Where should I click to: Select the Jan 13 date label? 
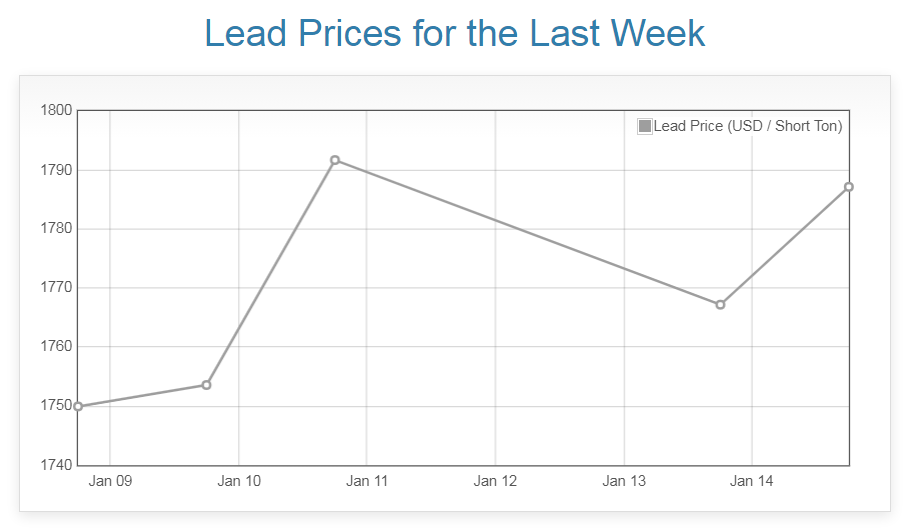pyautogui.click(x=624, y=481)
